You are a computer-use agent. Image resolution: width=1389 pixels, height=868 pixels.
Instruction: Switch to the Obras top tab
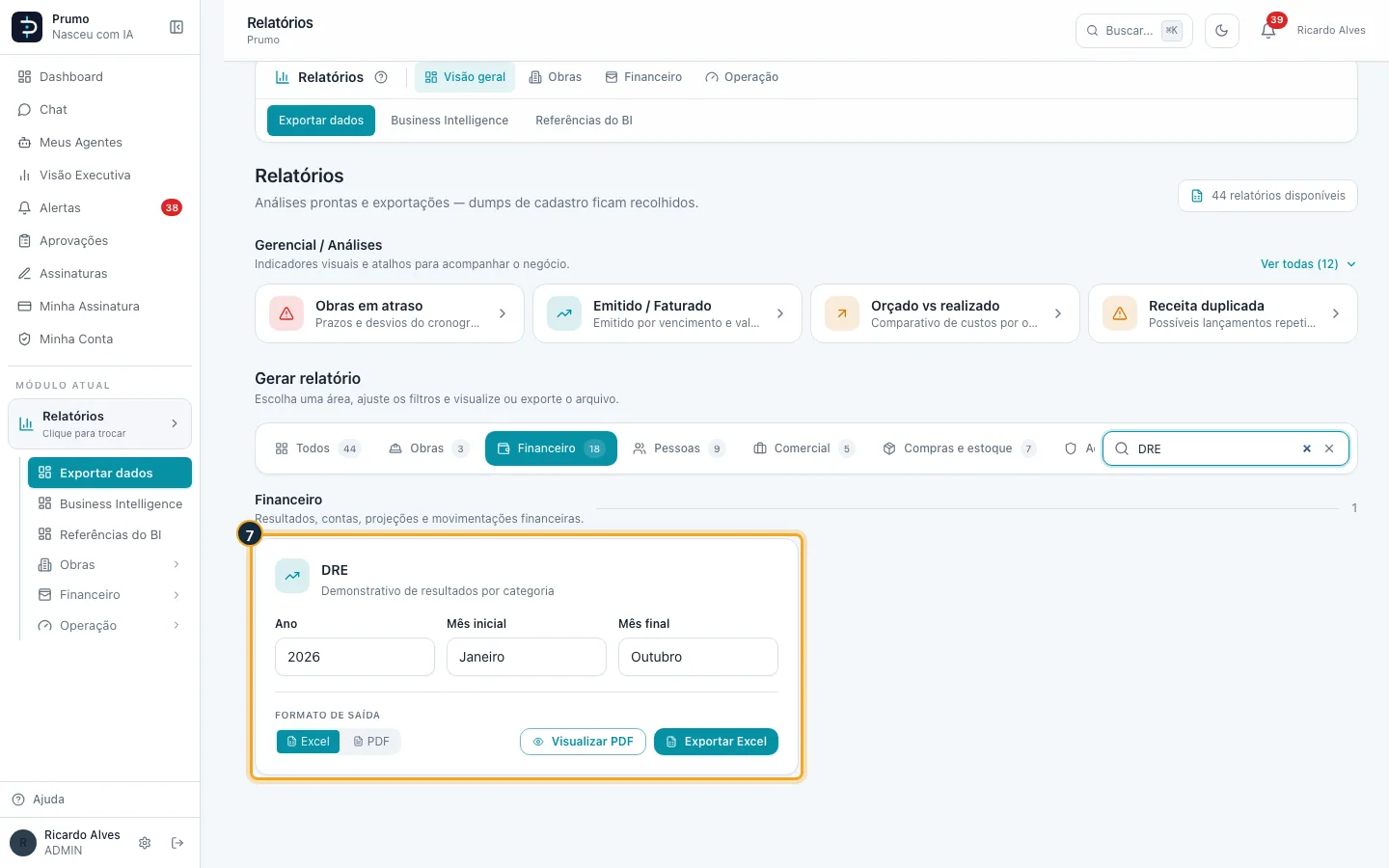tap(556, 77)
